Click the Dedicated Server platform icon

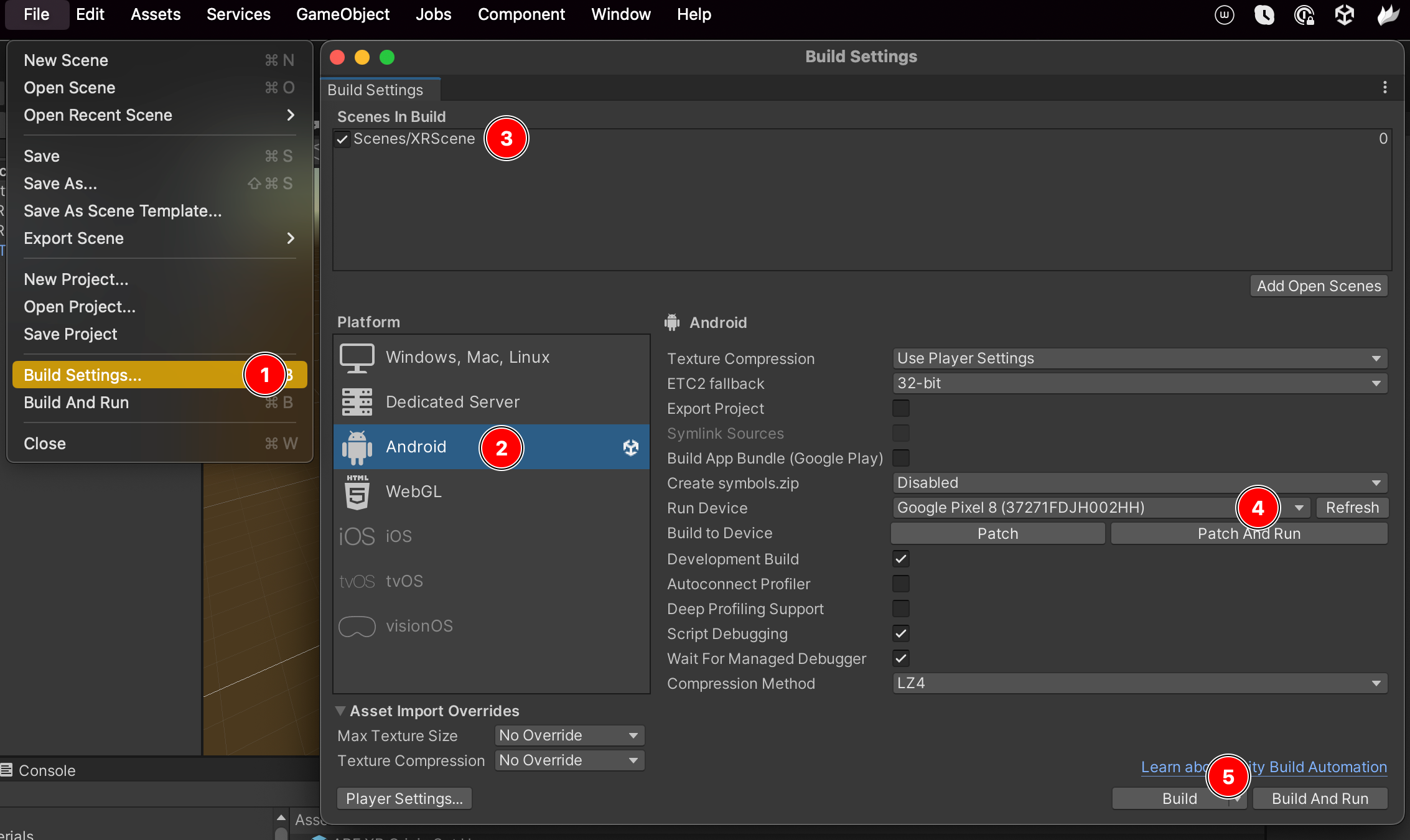coord(357,402)
